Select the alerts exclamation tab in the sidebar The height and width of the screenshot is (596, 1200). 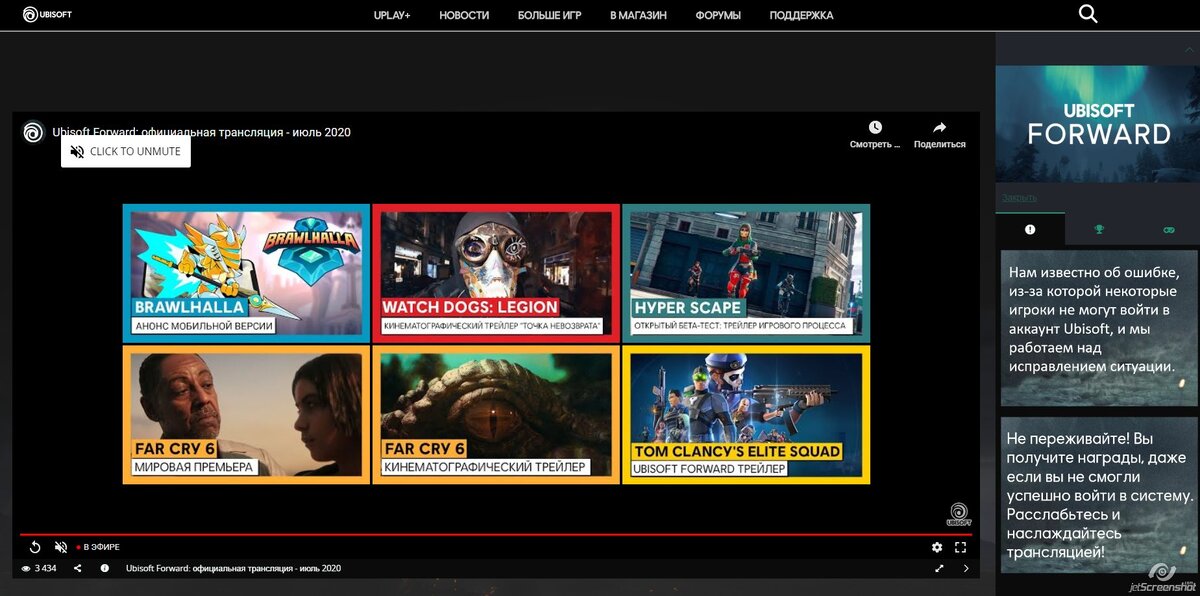click(x=1030, y=229)
